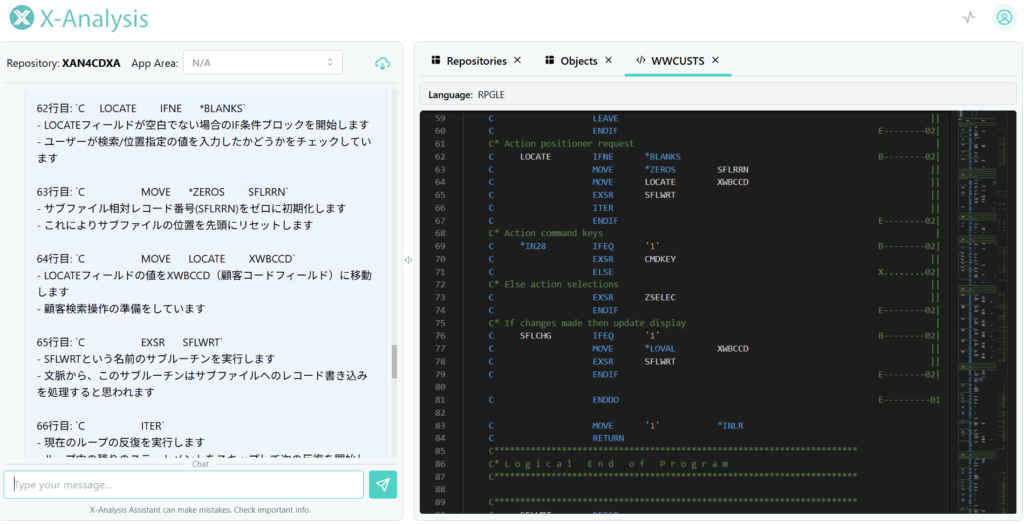This screenshot has width=1024, height=524.
Task: Click the panel splitter handle icon
Action: click(408, 259)
